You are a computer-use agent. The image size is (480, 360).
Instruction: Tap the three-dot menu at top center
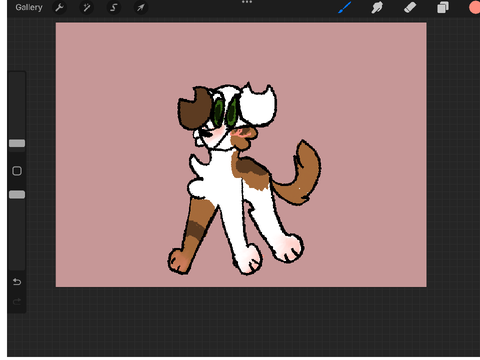tap(247, 2)
